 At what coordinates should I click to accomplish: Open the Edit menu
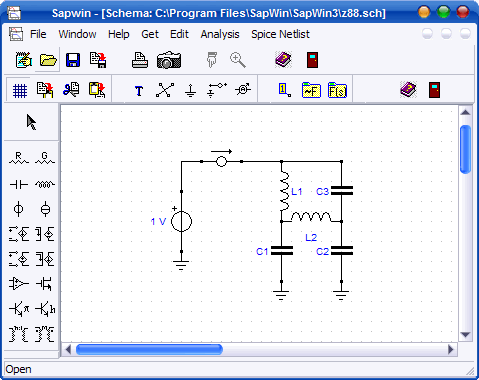coord(179,34)
